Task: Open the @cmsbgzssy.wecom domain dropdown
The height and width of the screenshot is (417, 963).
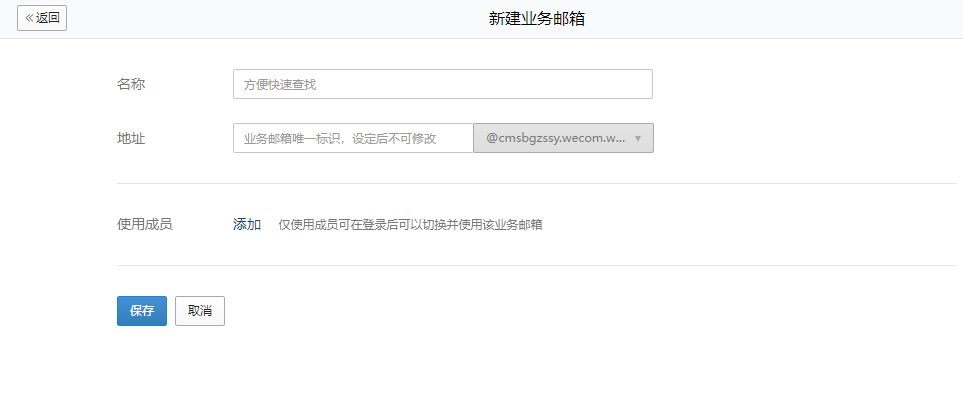Action: (555, 138)
